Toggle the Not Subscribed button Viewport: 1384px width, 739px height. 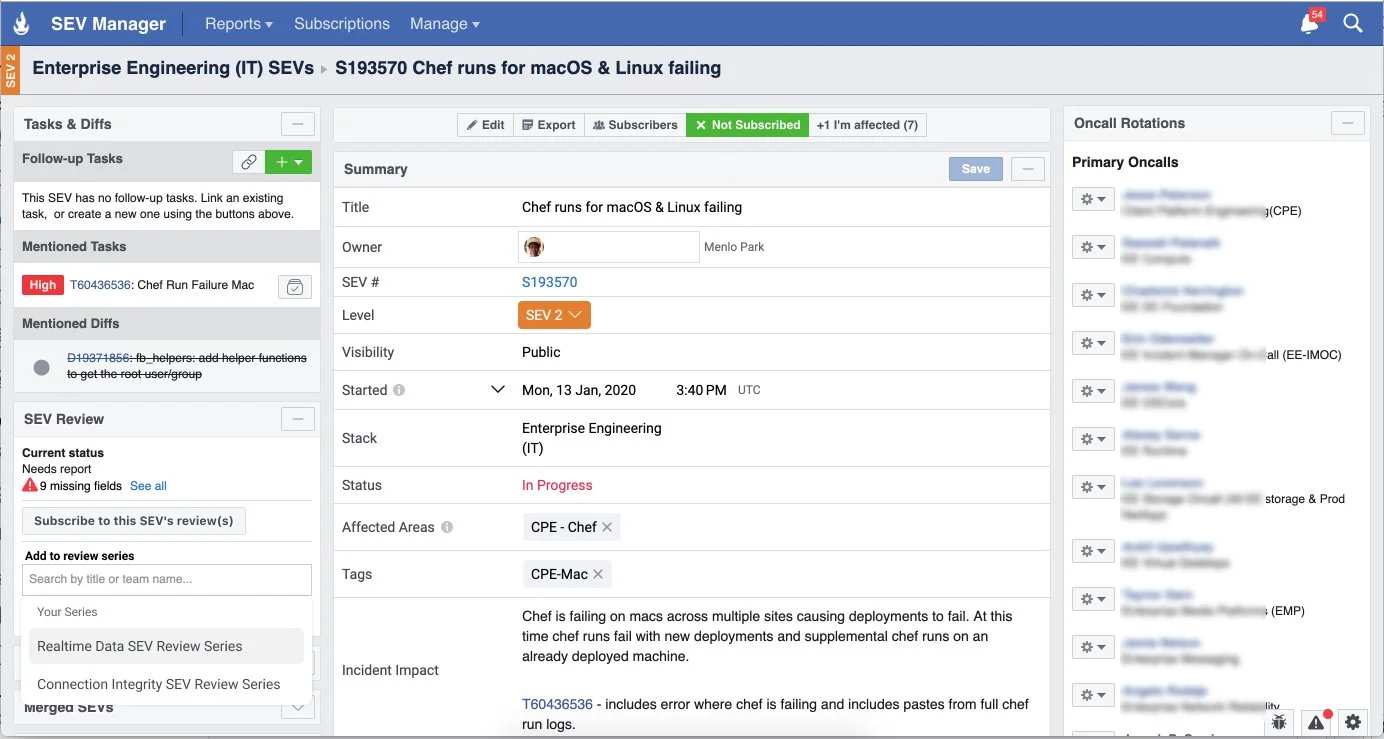(x=748, y=125)
